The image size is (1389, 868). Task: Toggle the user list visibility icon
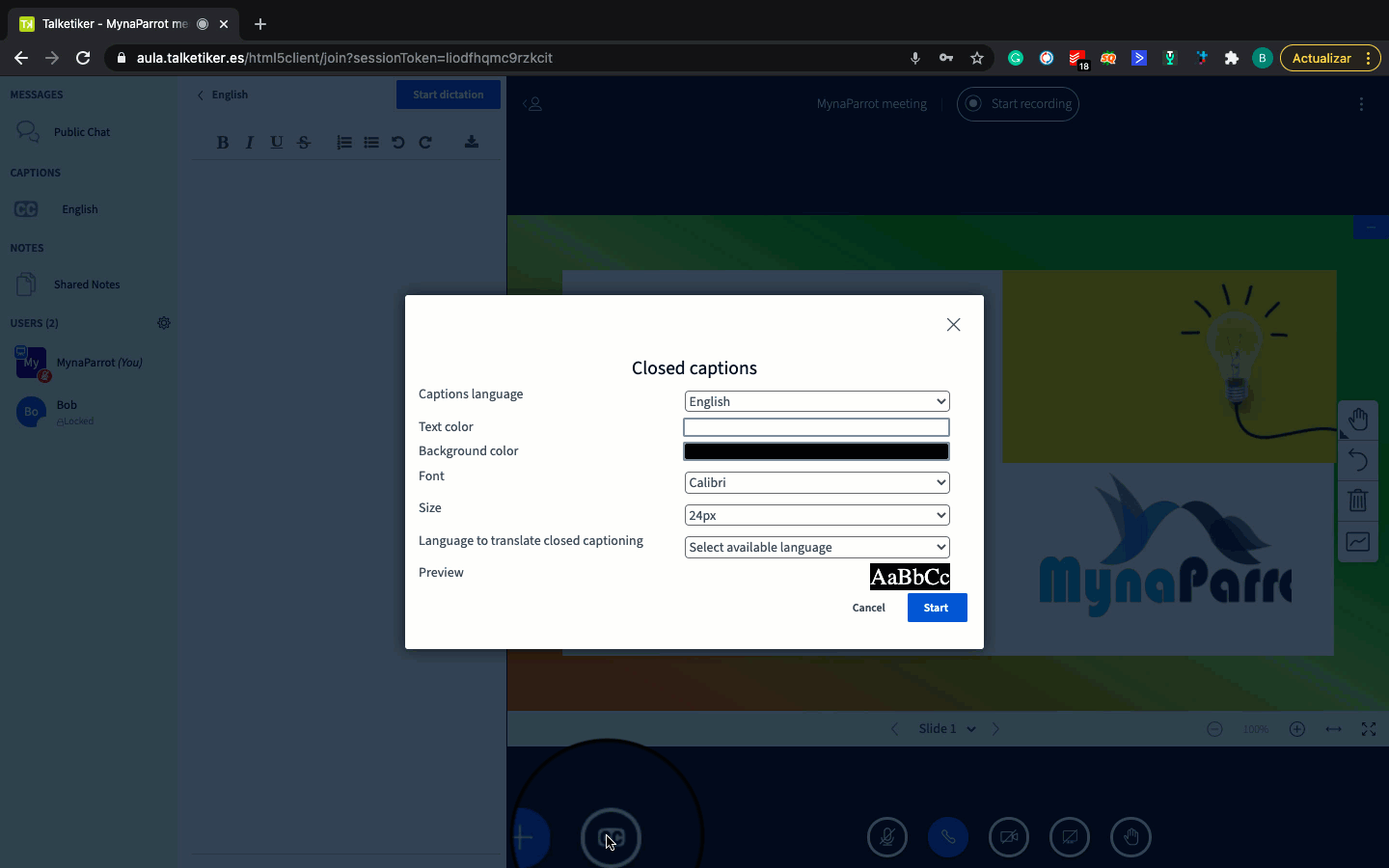click(532, 103)
